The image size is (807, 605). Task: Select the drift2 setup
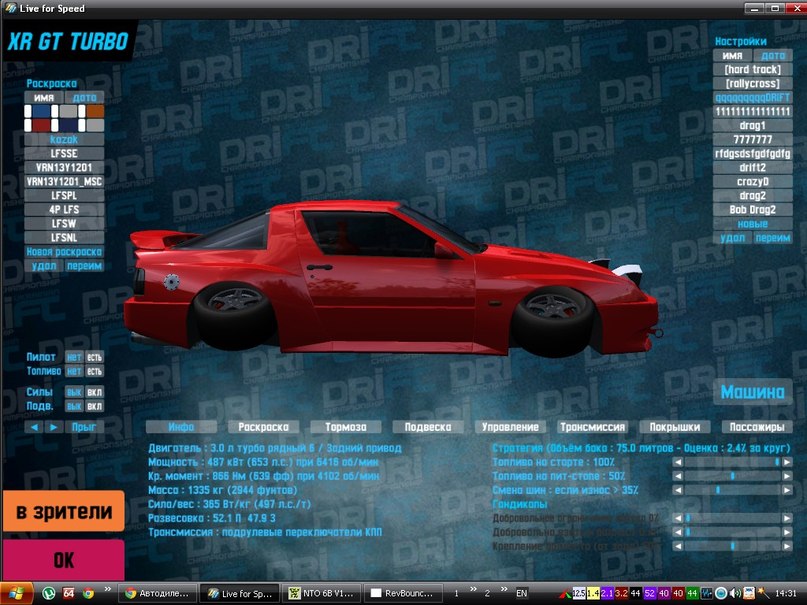(x=752, y=168)
